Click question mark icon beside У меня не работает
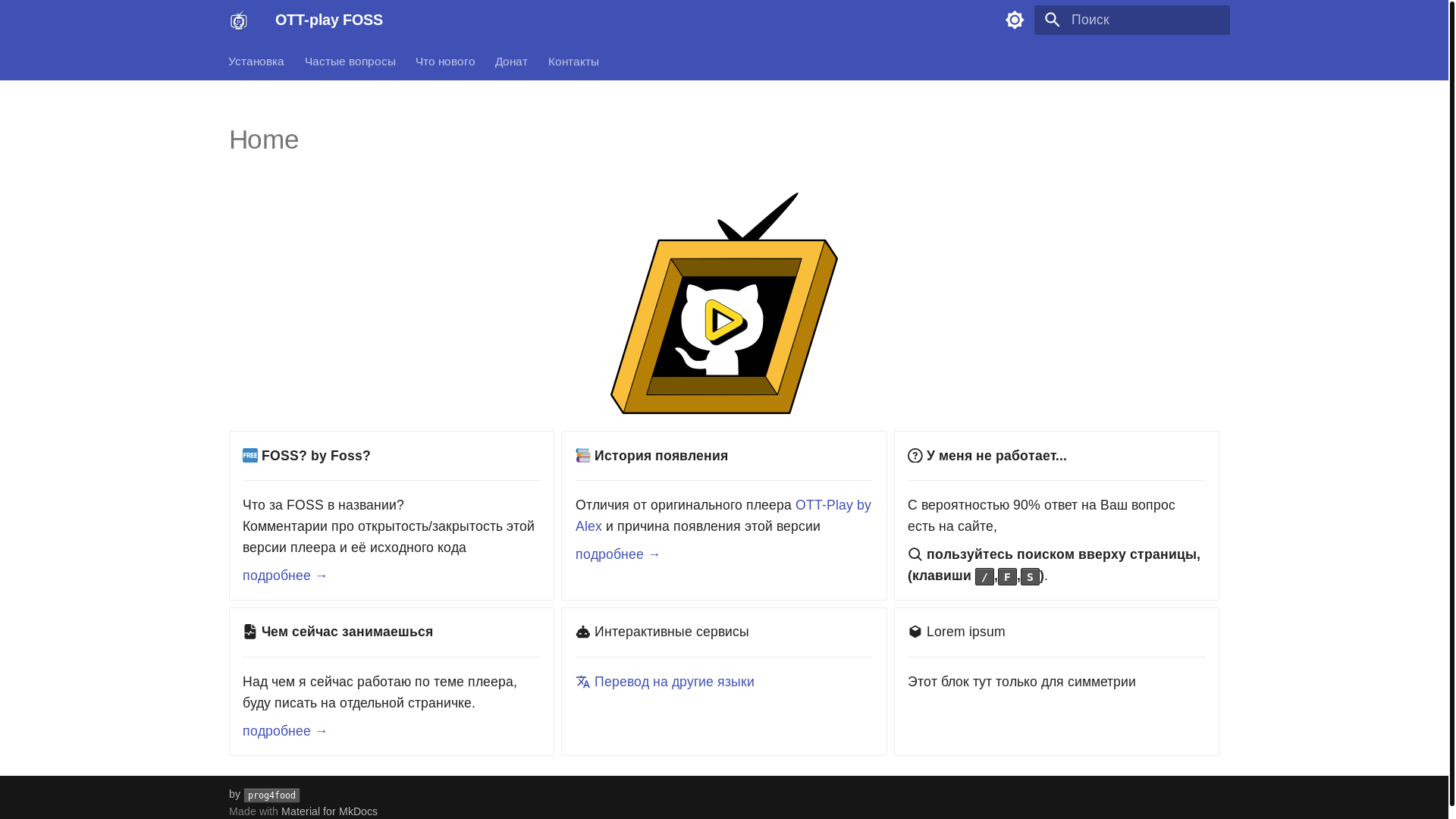This screenshot has height=819, width=1456. pyautogui.click(x=915, y=456)
